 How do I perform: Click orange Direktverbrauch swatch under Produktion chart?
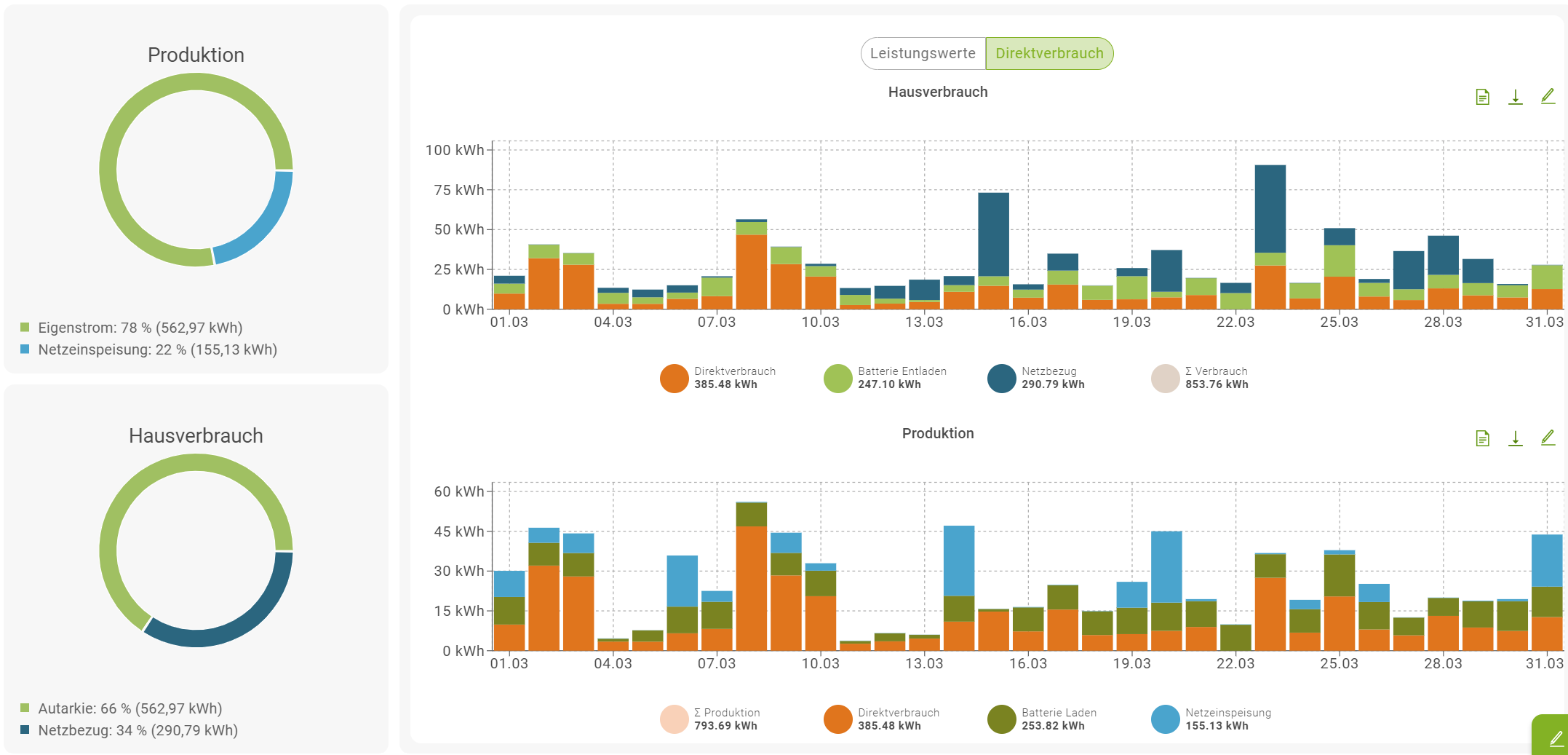837,720
